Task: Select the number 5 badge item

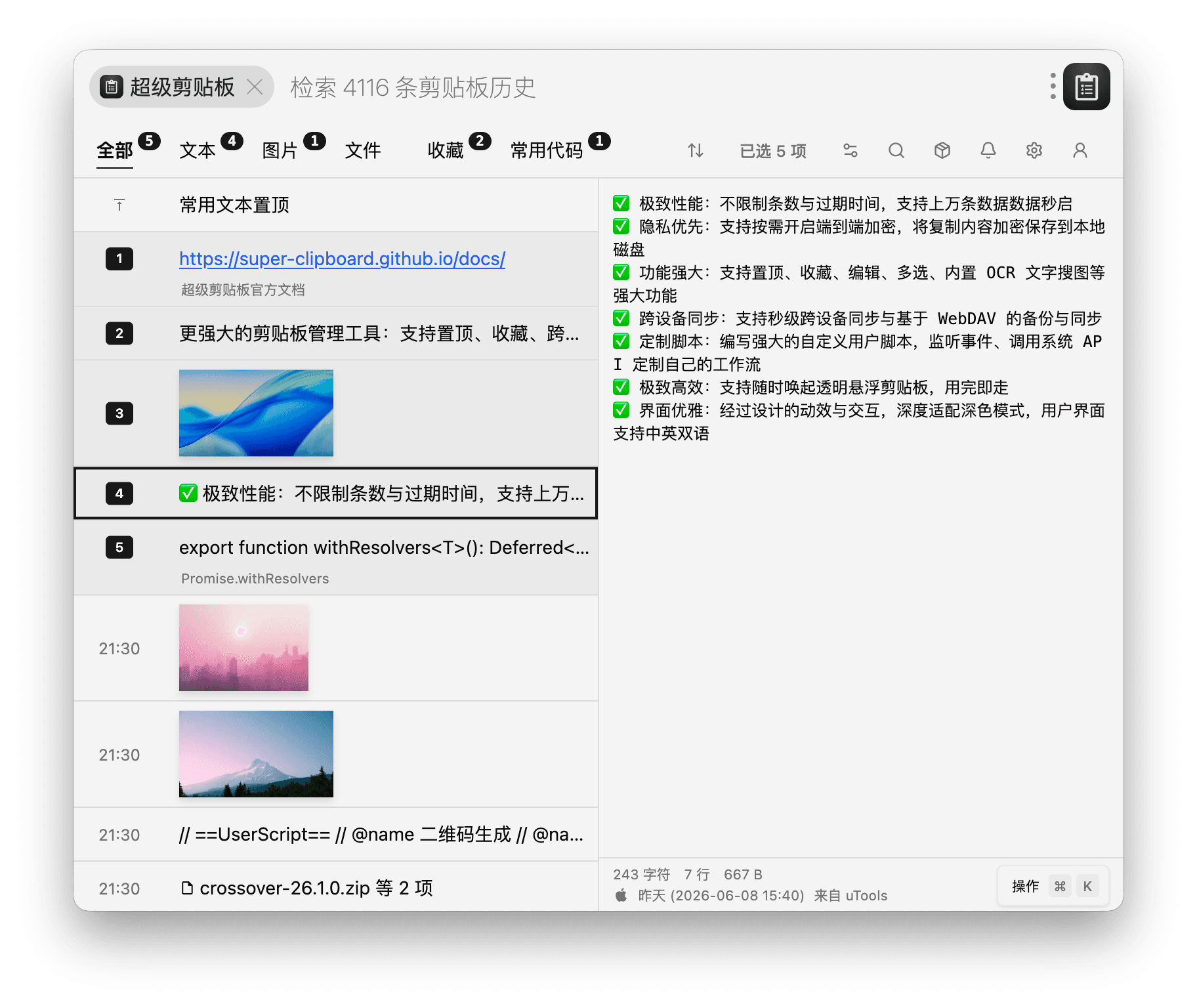Action: (119, 547)
